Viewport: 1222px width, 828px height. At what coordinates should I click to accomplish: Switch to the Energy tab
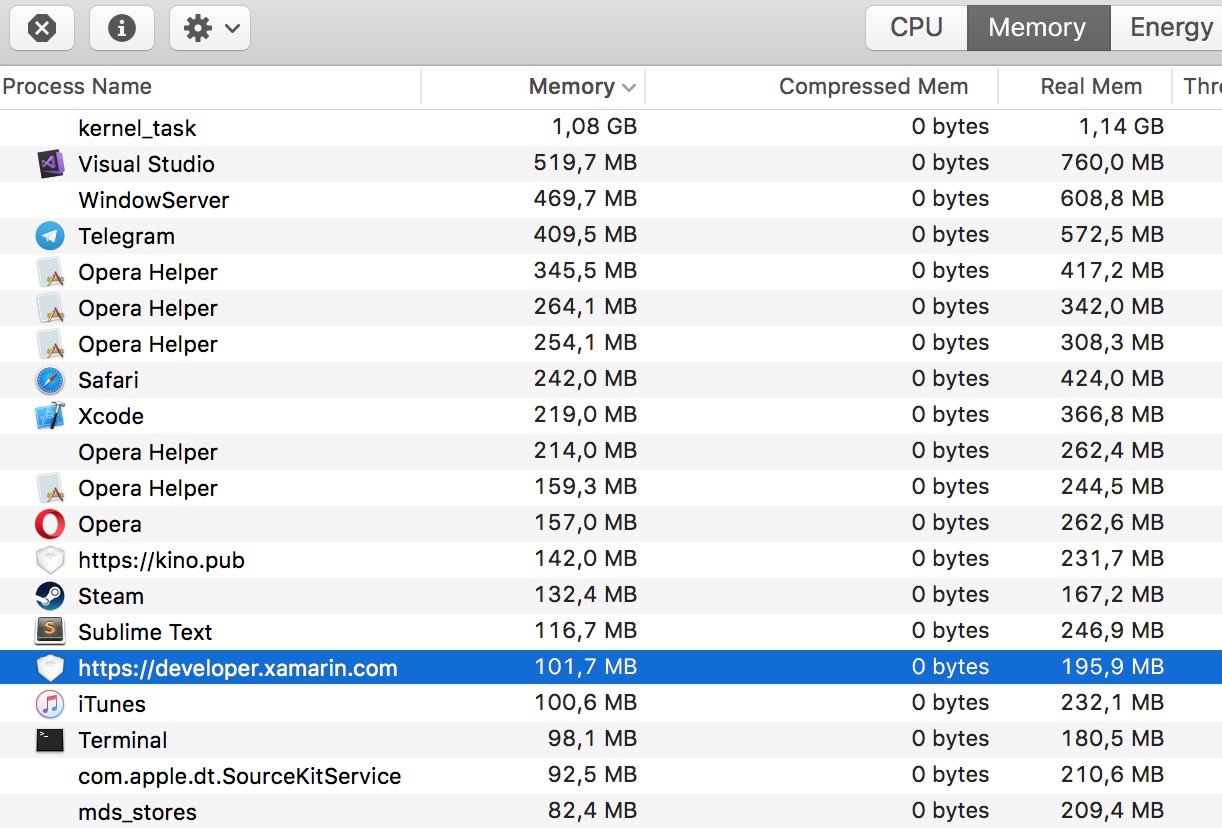[x=1170, y=28]
